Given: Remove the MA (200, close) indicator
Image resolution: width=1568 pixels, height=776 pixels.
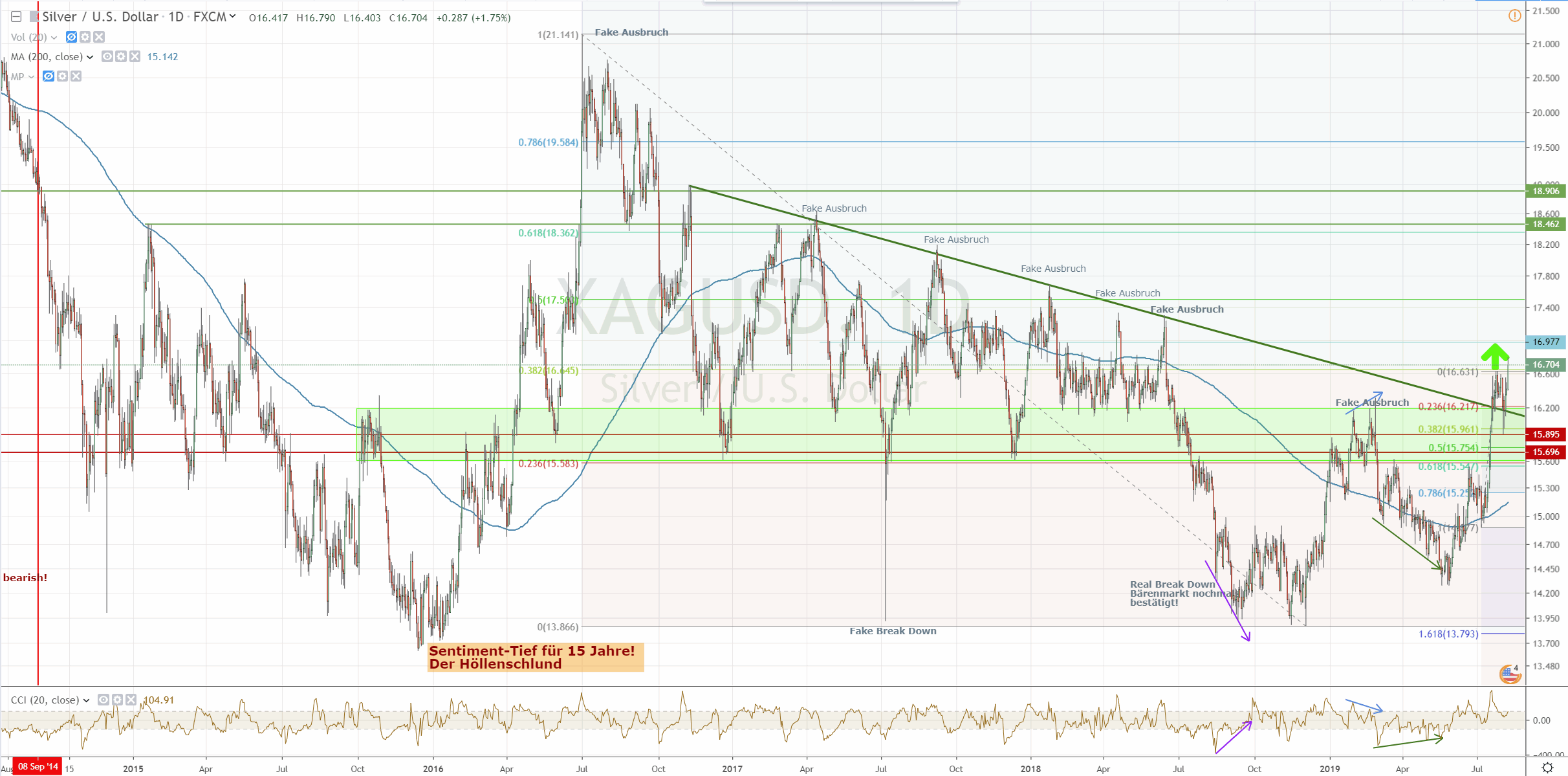Looking at the screenshot, I should coord(135,56).
